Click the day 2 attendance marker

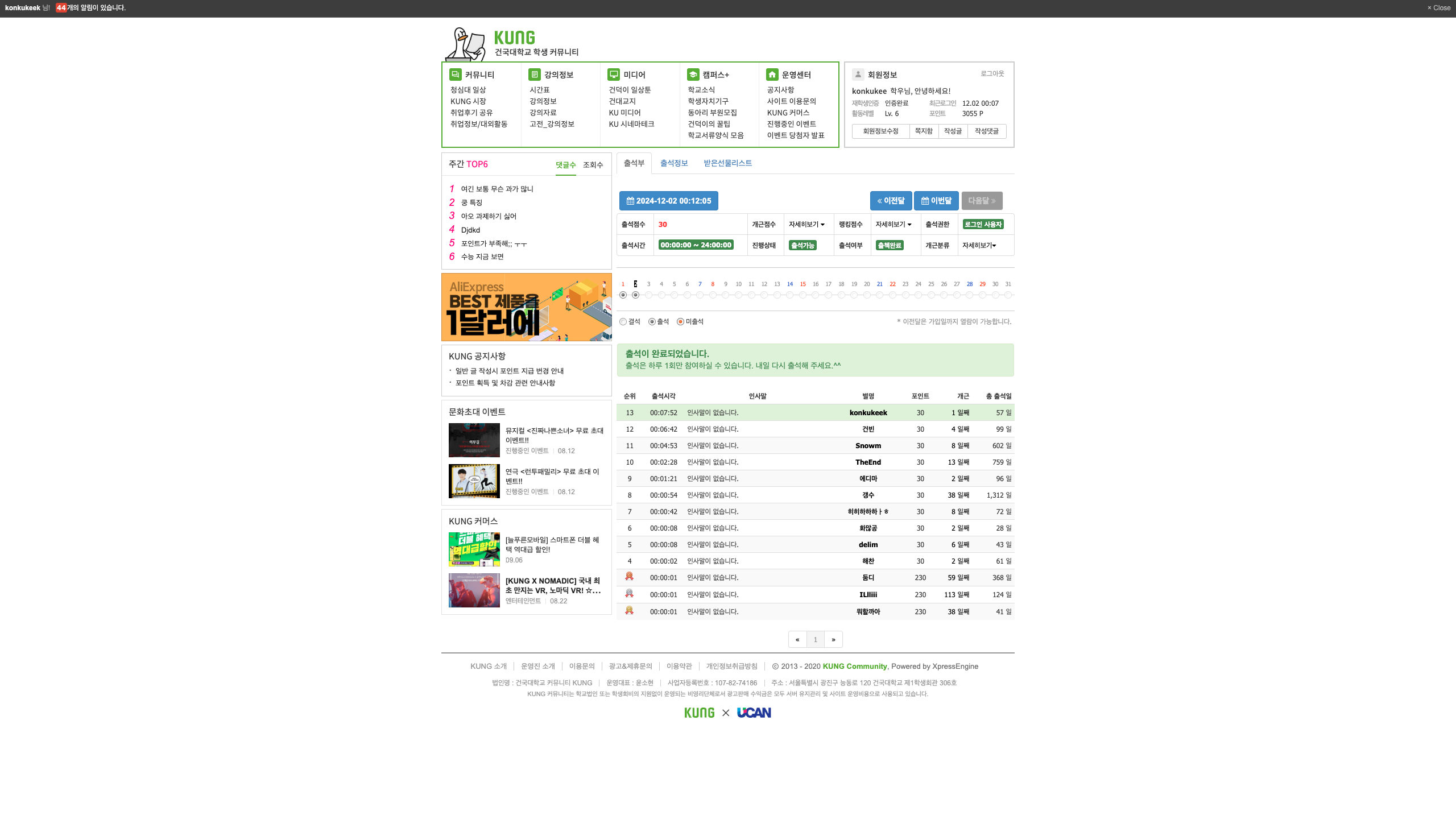click(x=636, y=295)
